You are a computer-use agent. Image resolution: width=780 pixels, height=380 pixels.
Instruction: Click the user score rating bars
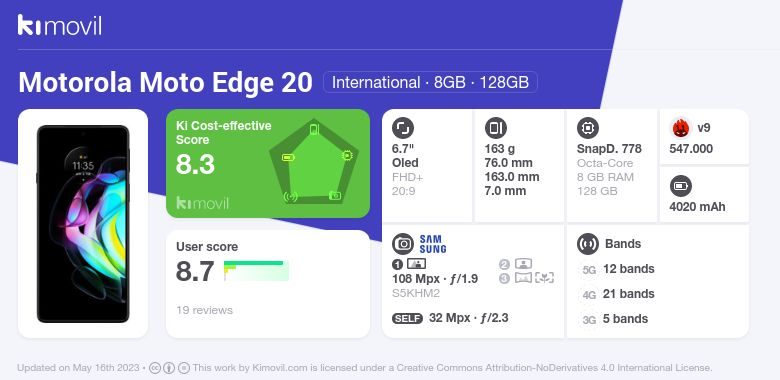click(256, 271)
